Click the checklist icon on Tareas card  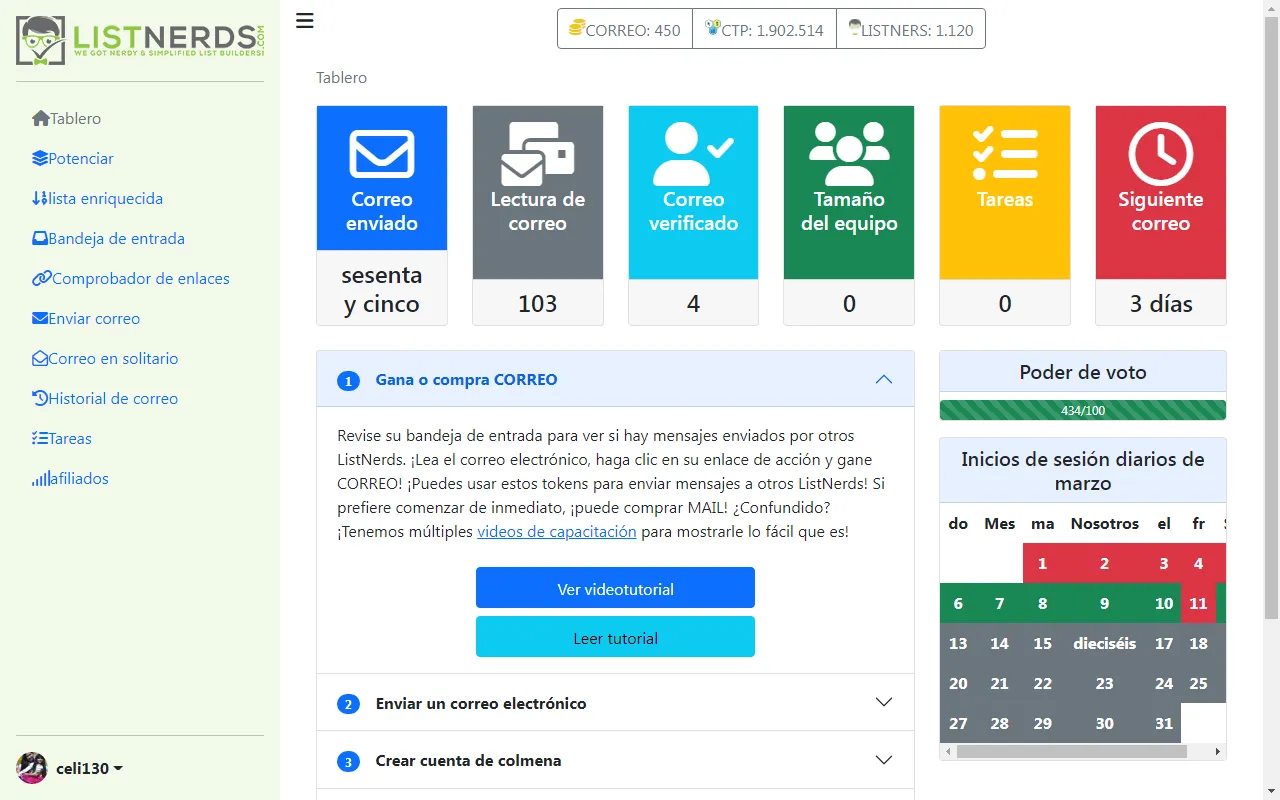coord(1005,154)
